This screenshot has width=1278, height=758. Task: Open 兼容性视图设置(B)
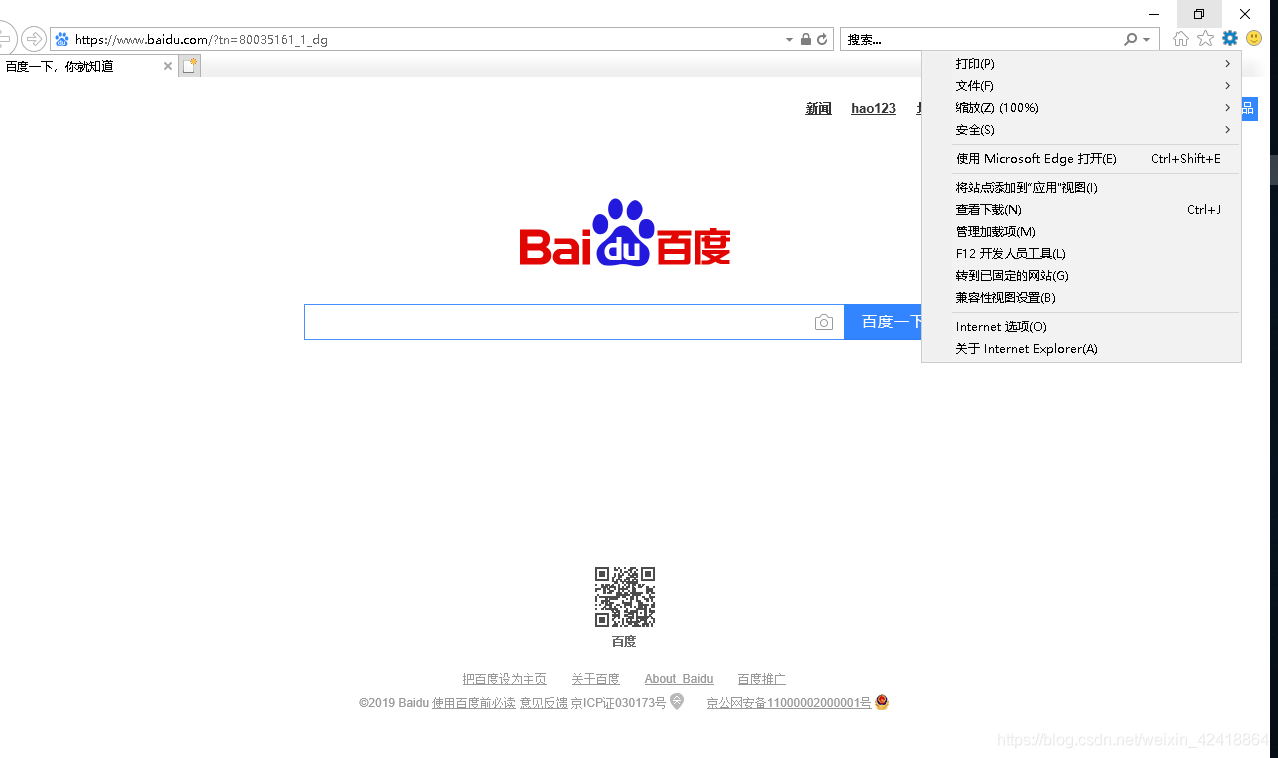point(1081,297)
